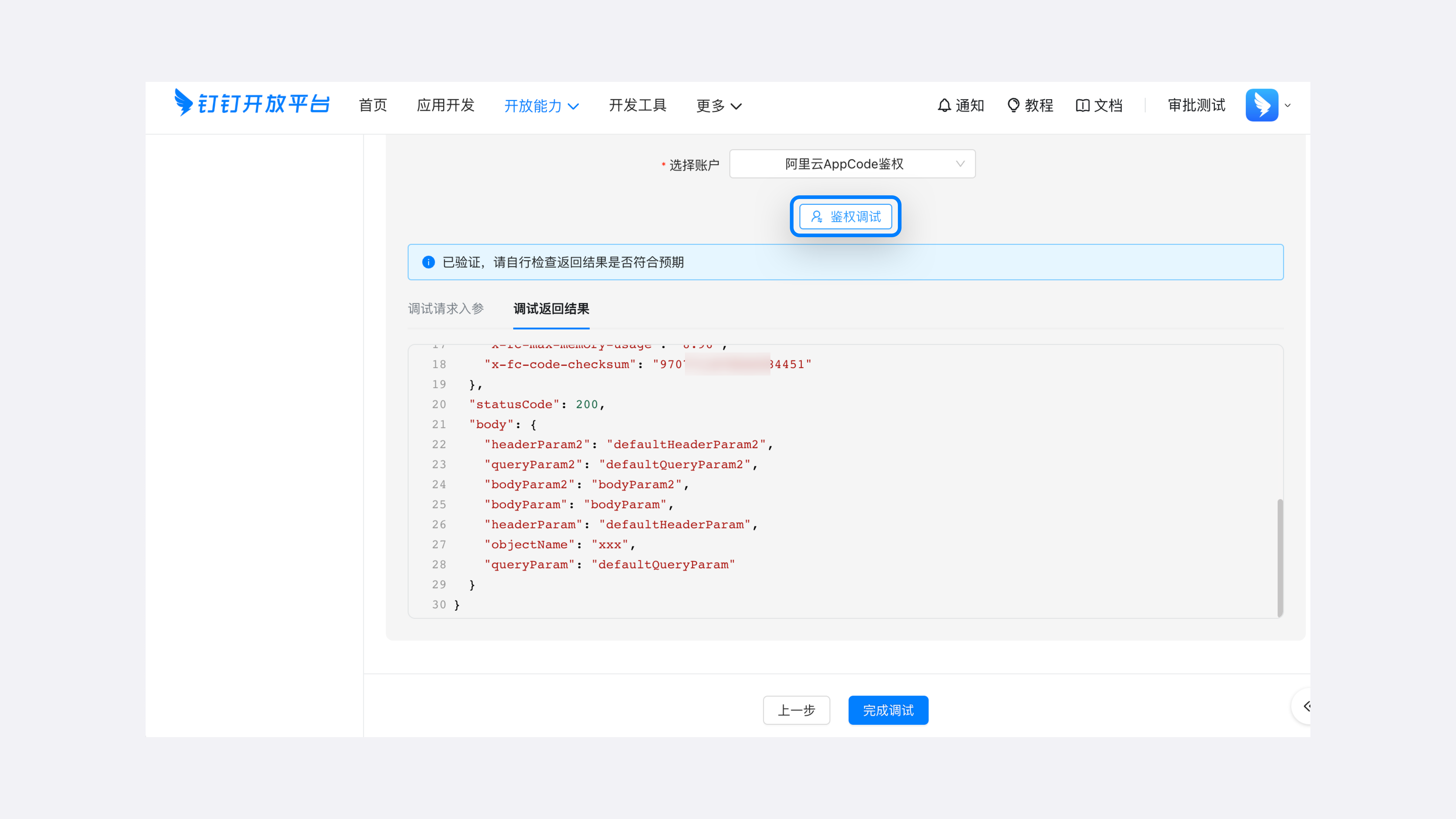The width and height of the screenshot is (1456, 819).
Task: Click the 完成调试 button
Action: (x=888, y=710)
